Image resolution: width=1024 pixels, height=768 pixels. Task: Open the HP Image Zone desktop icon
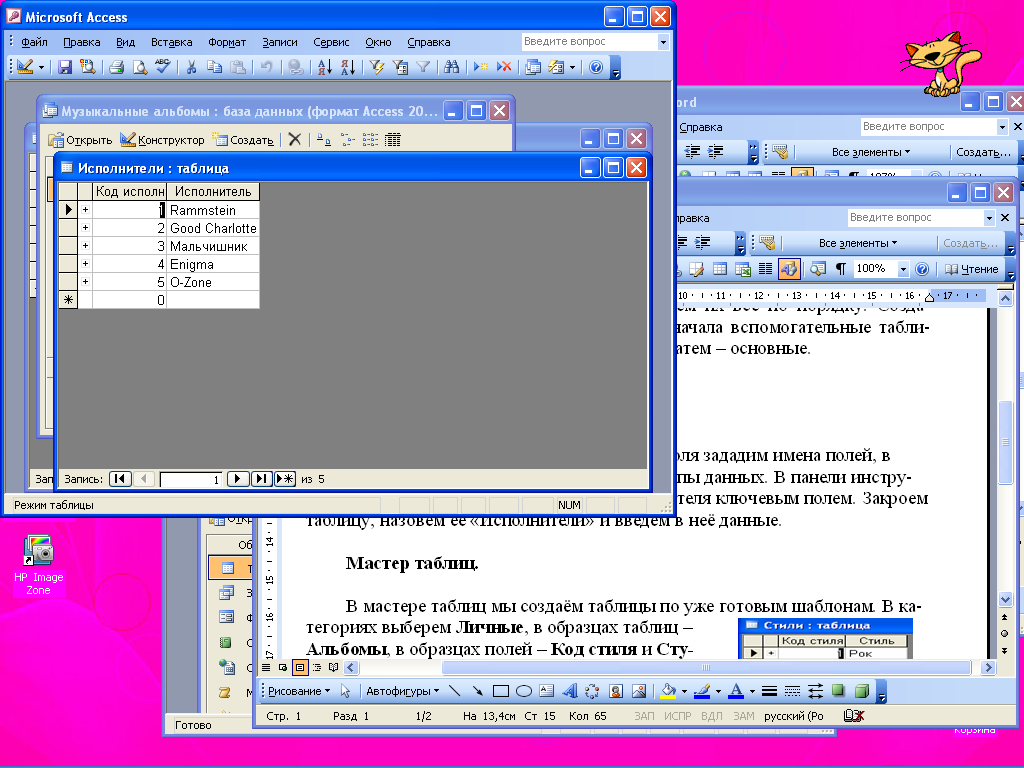[x=39, y=565]
